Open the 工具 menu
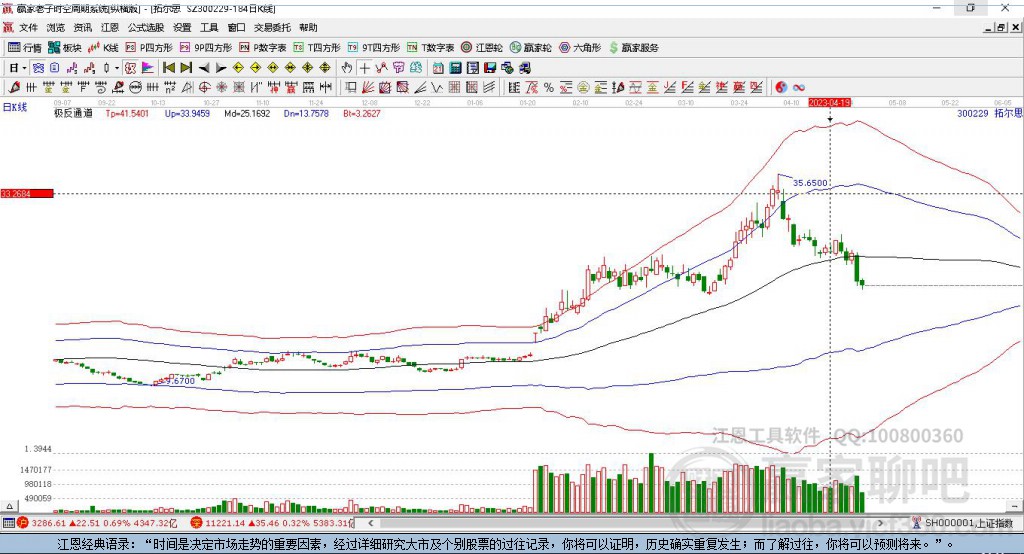This screenshot has height=554, width=1024. coord(209,27)
